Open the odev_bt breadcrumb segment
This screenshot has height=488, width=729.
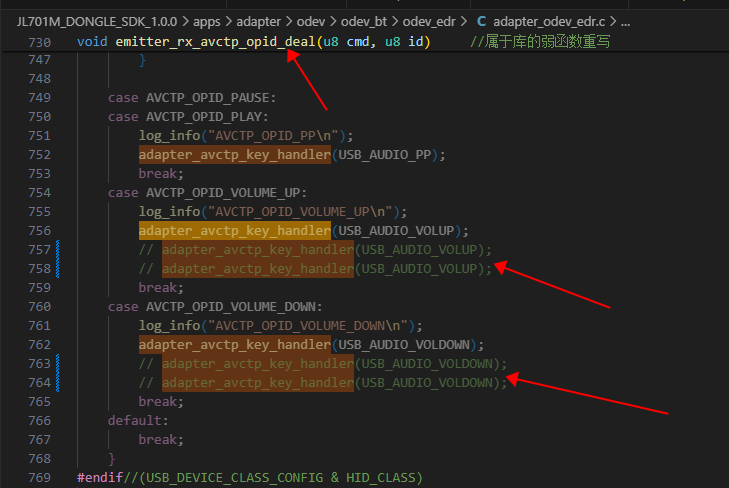[364, 21]
